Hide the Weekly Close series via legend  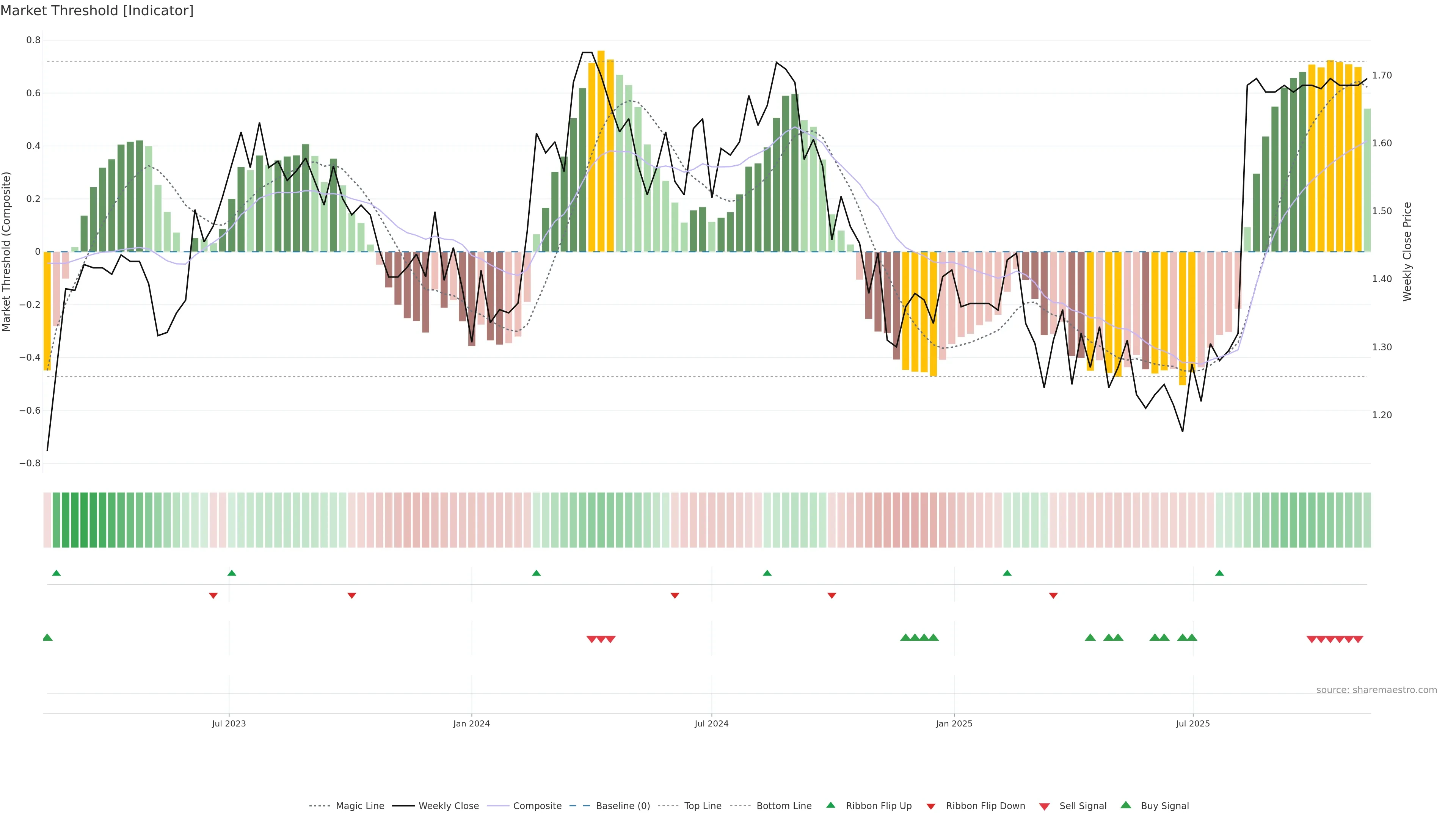(x=448, y=805)
